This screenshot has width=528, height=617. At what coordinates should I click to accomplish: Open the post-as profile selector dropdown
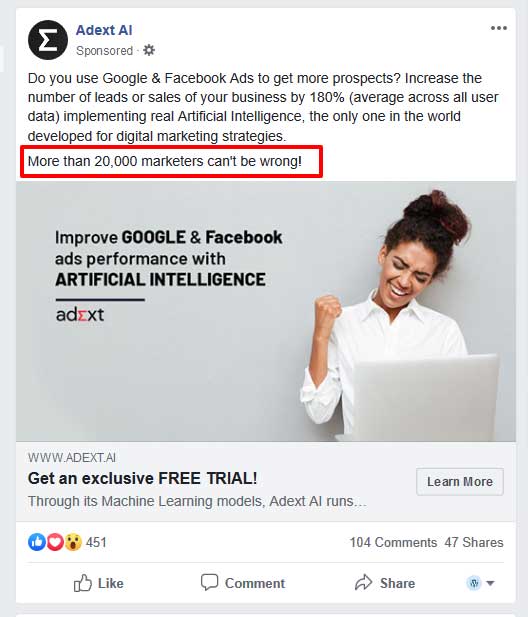tap(480, 583)
